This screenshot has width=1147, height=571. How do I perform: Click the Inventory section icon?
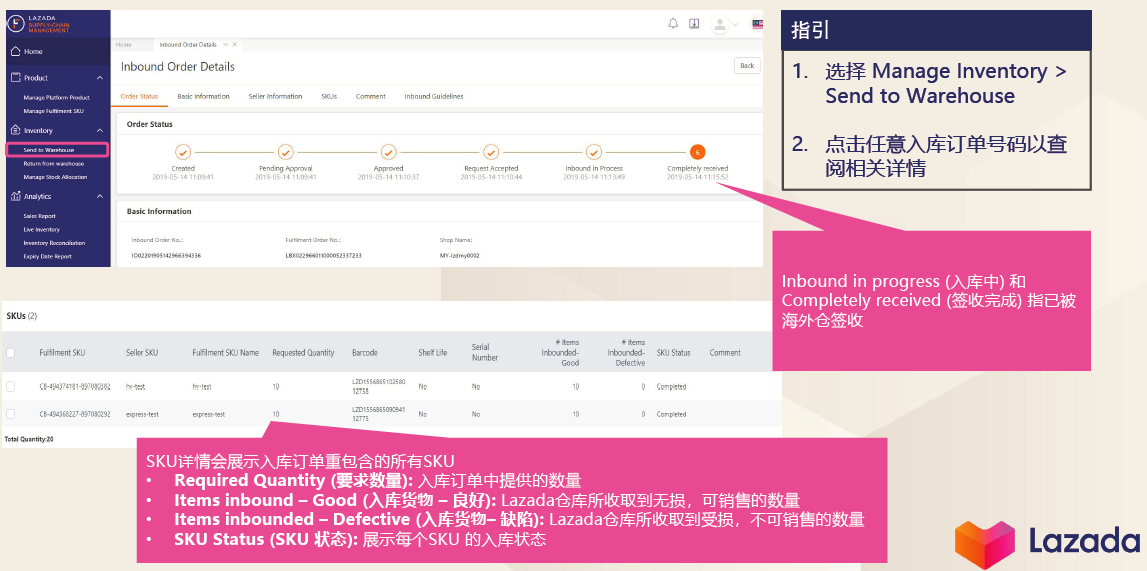[15, 130]
